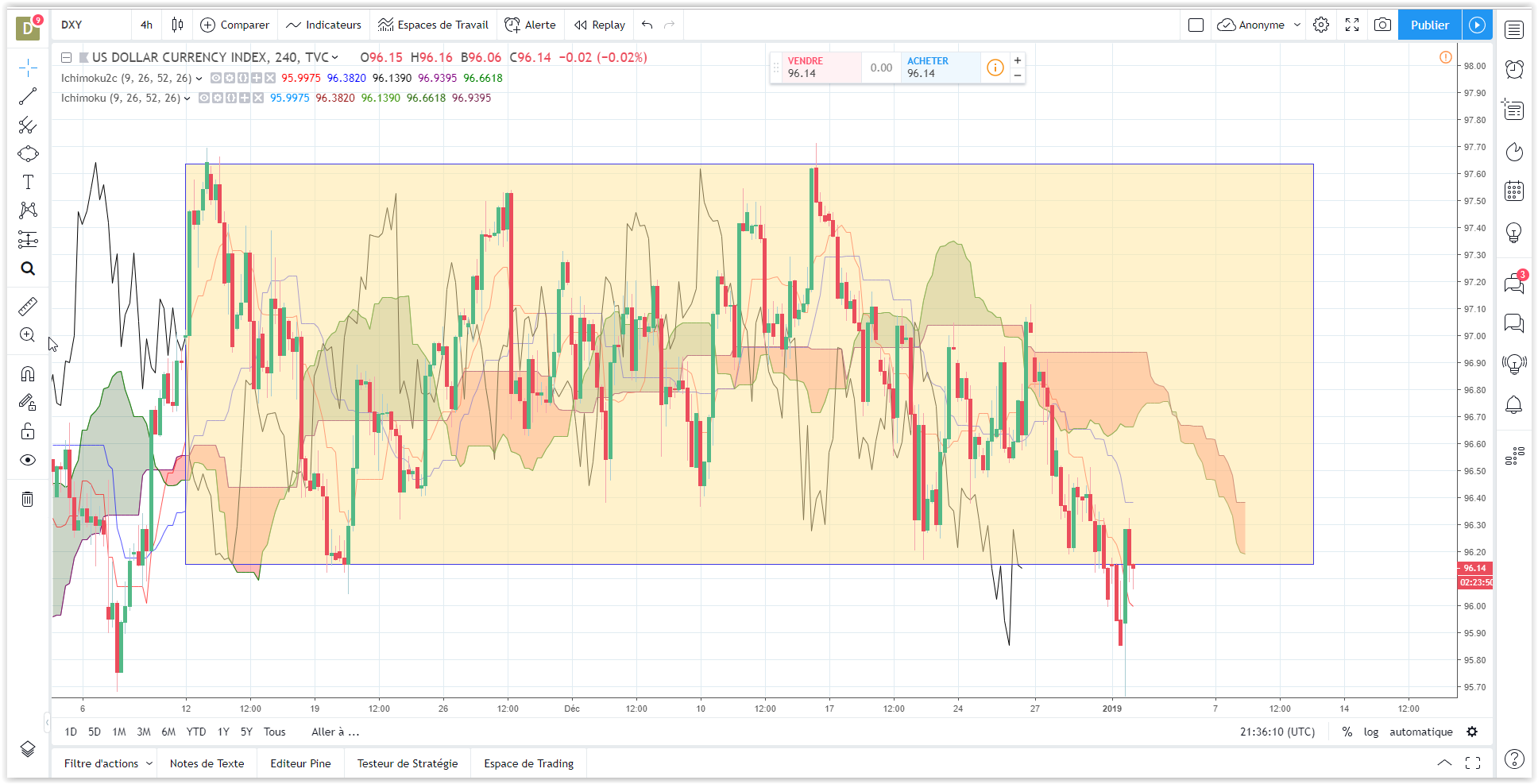Viewport: 1538px width, 784px height.
Task: Collapse the chart legend box
Action: click(x=67, y=57)
